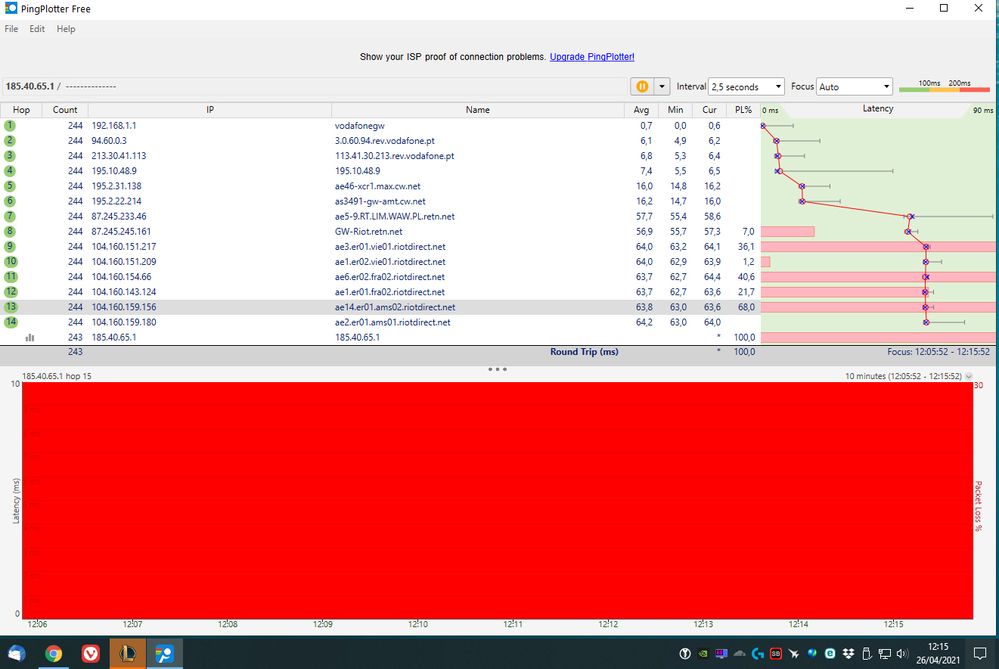
Task: Open the volume control in the system tray
Action: [x=902, y=654]
